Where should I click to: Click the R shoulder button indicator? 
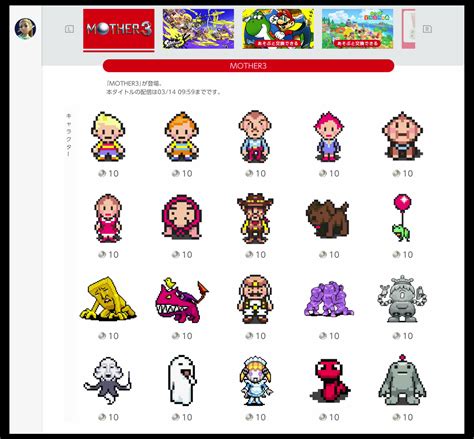click(427, 29)
